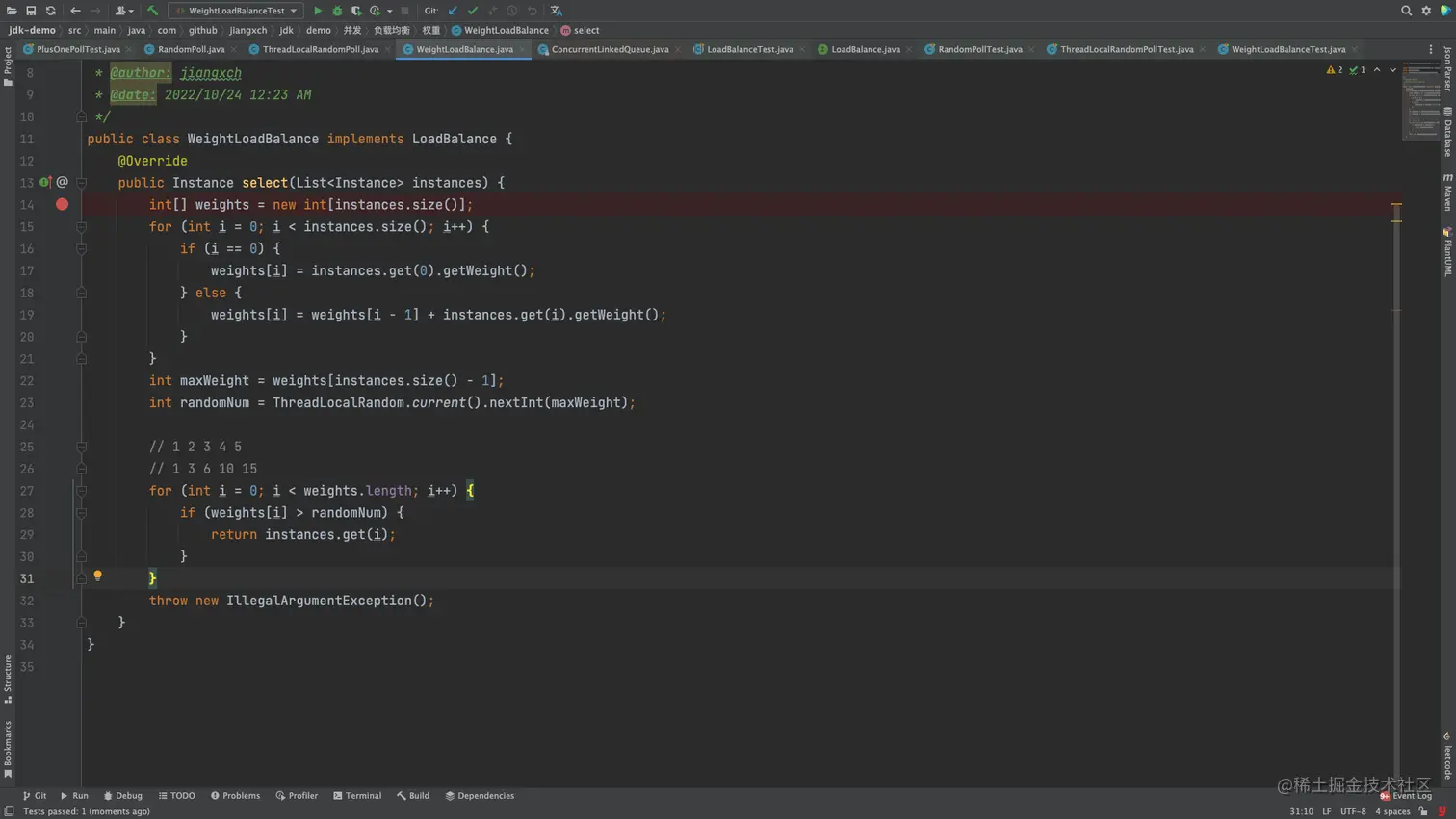The image size is (1456, 819).
Task: Switch to the RandomPollTest.java tab
Action: (979, 49)
